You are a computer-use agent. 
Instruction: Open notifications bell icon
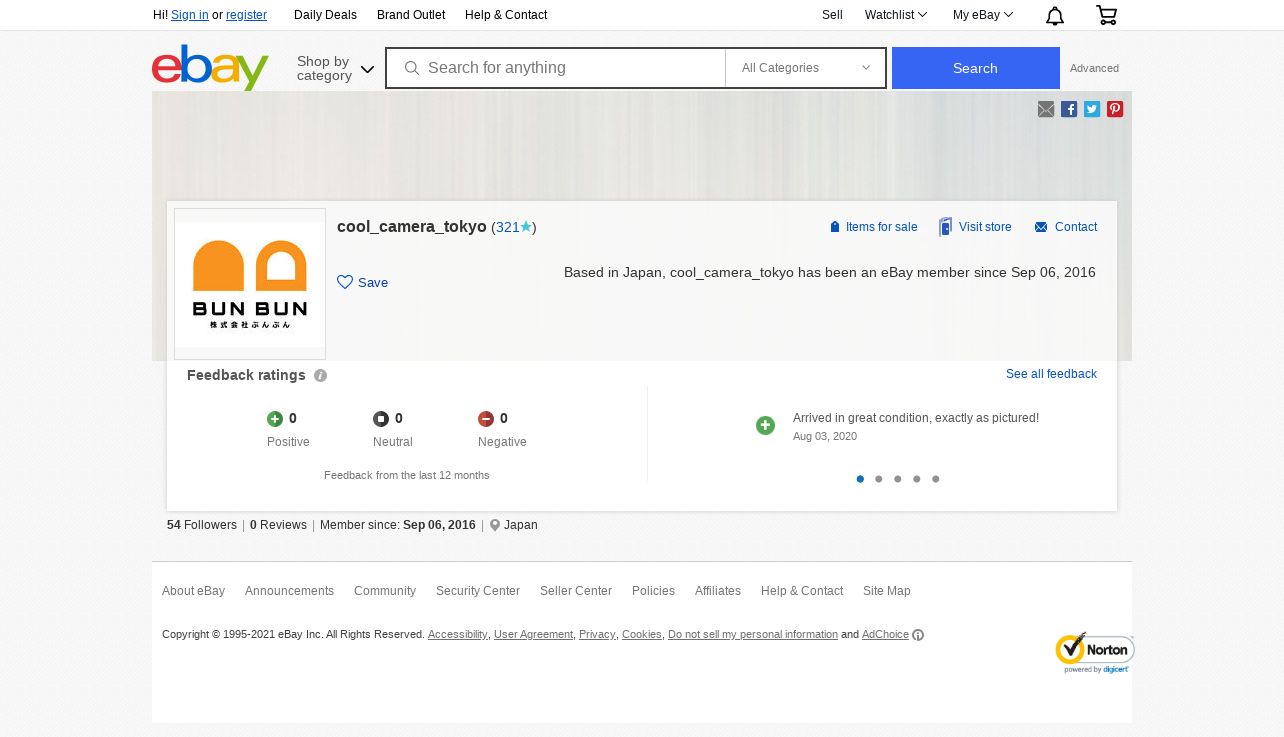pyautogui.click(x=1055, y=15)
